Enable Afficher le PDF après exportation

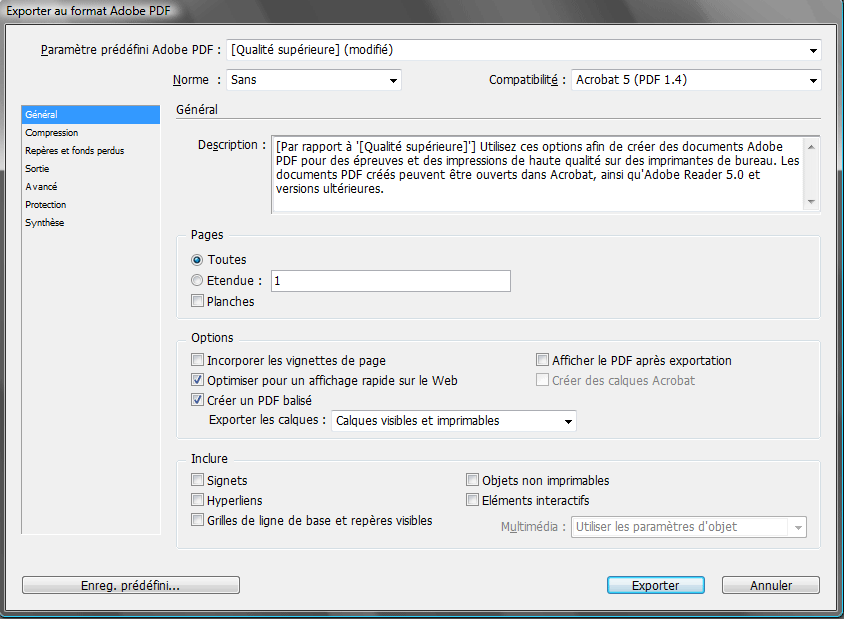pos(542,360)
